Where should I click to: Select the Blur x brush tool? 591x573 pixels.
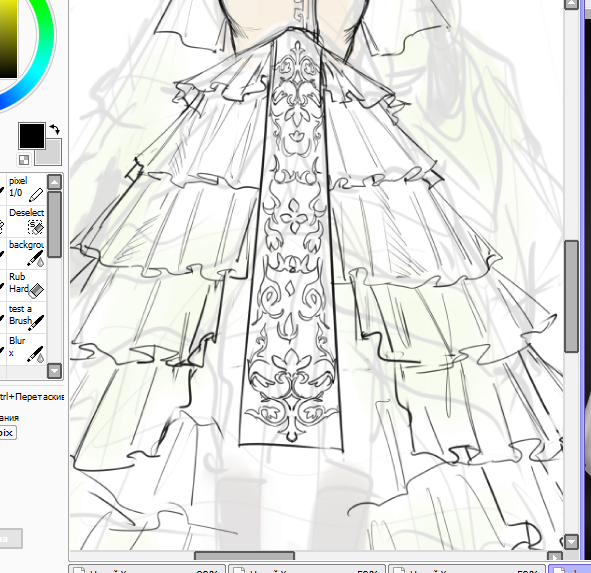[x=26, y=349]
